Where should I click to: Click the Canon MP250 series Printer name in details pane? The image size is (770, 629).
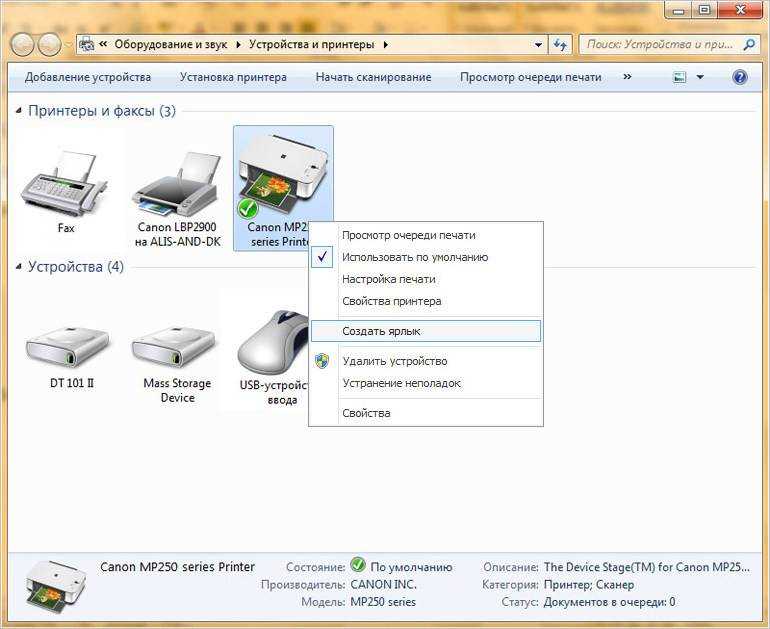click(x=177, y=567)
